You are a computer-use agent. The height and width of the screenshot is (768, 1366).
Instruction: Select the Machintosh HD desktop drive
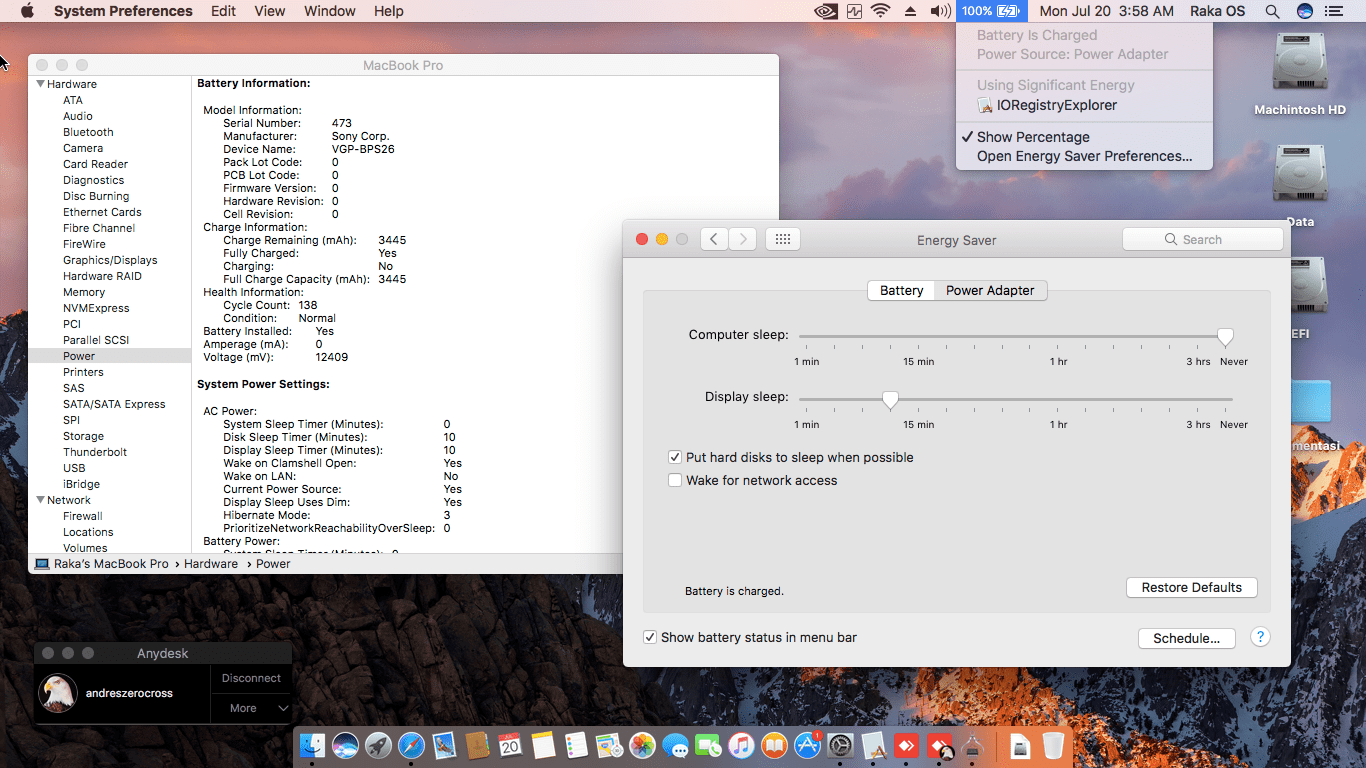[x=1300, y=75]
